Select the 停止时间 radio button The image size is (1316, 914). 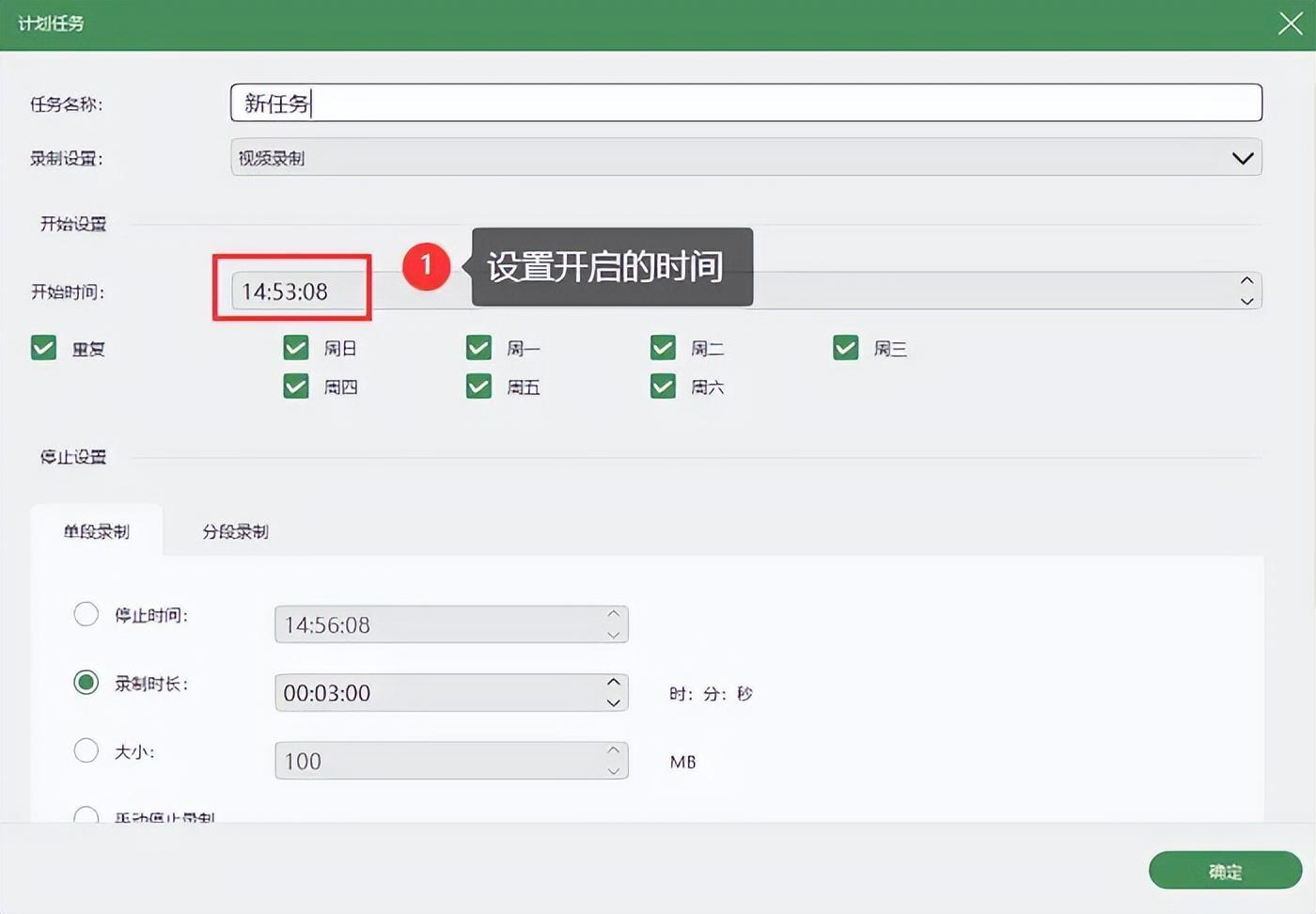[x=86, y=615]
